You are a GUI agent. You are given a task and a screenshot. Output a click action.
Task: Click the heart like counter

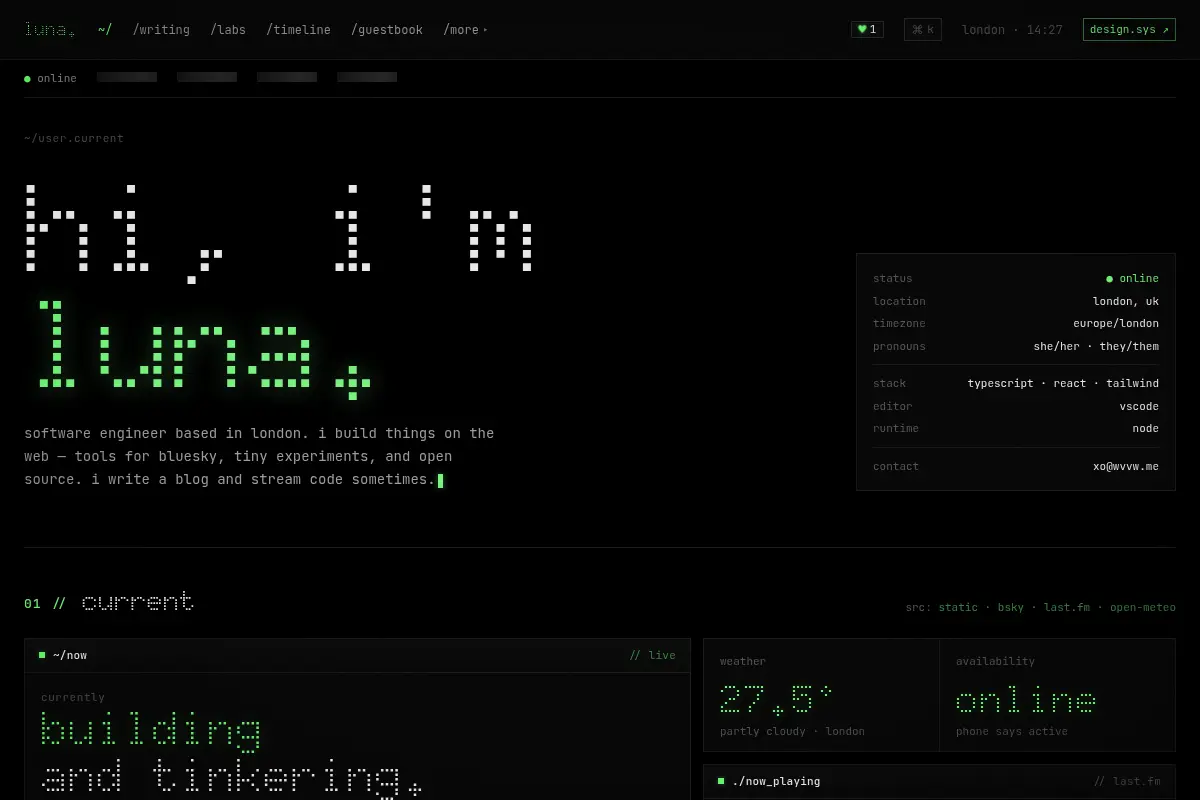[x=867, y=30]
